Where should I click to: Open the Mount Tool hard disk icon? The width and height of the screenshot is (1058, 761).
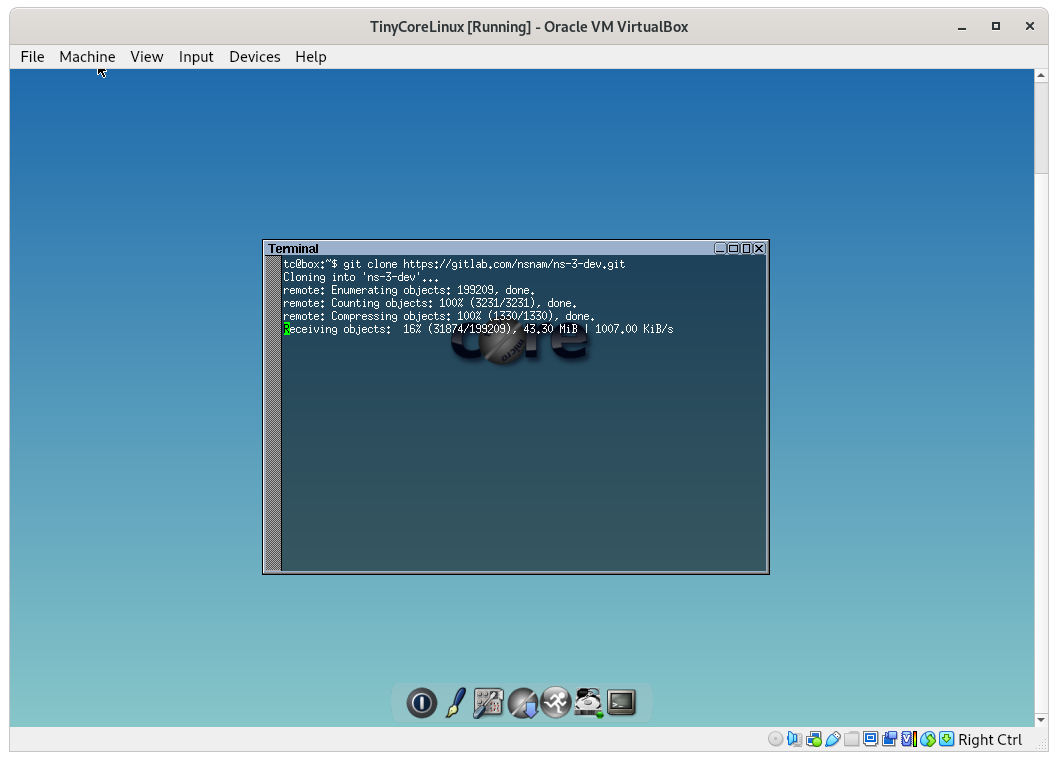(x=588, y=703)
